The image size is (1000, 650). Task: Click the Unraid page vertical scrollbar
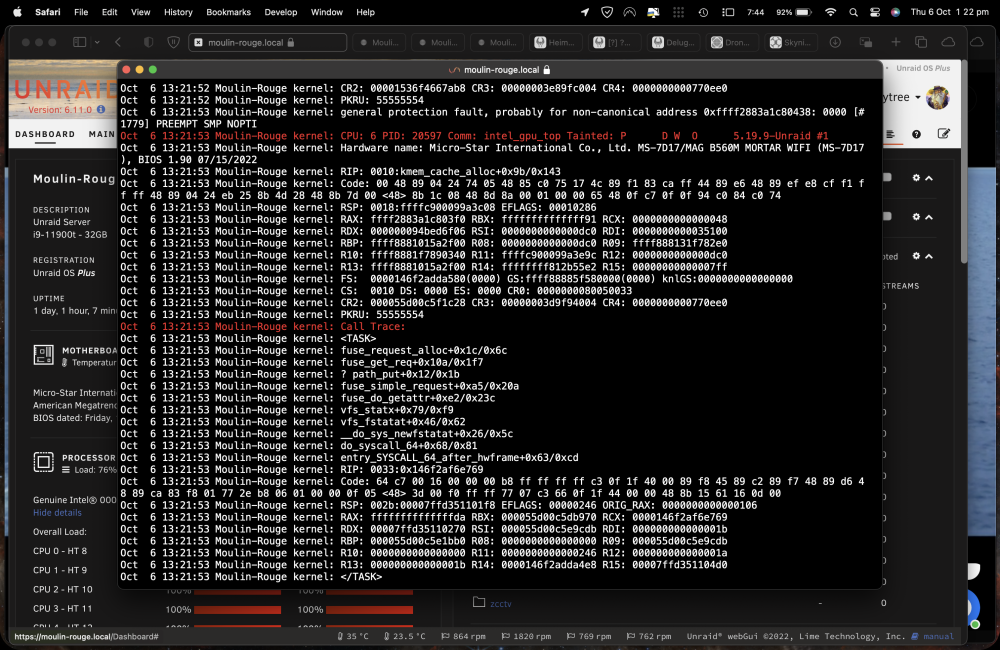click(964, 161)
